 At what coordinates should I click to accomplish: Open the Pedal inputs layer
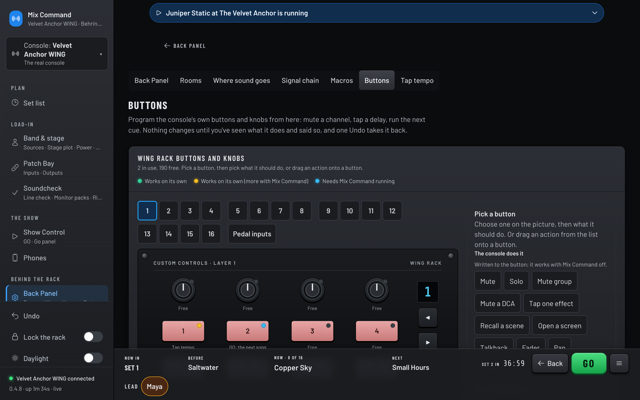click(x=252, y=234)
